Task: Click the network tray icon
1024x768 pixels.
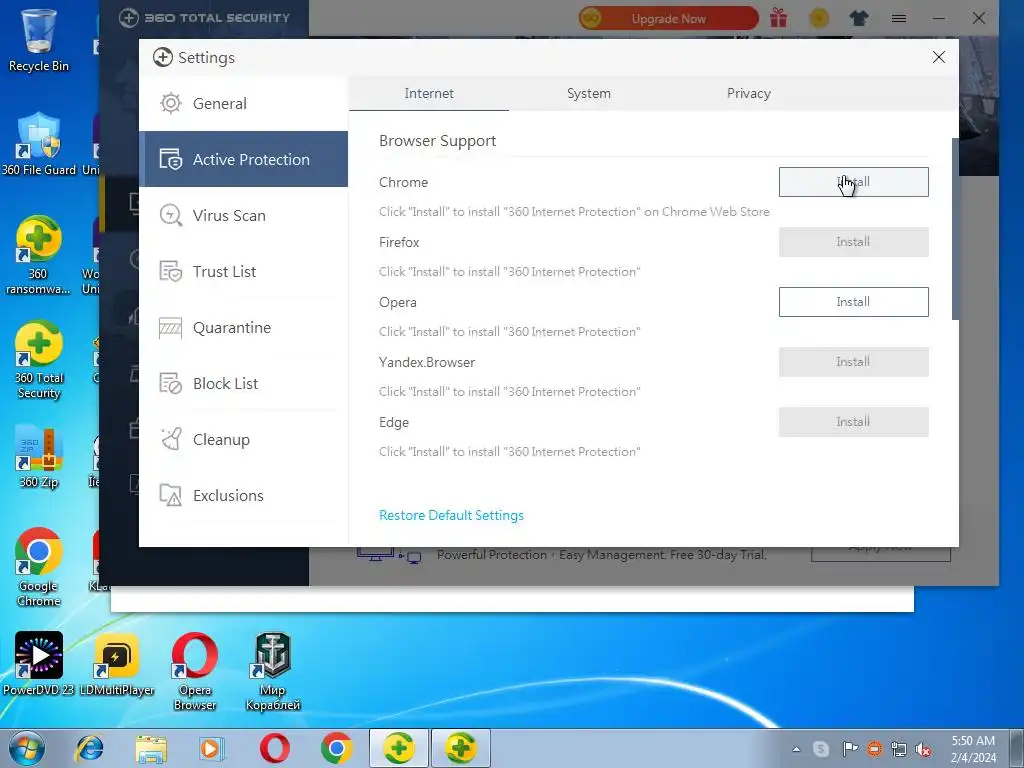Action: (899, 749)
